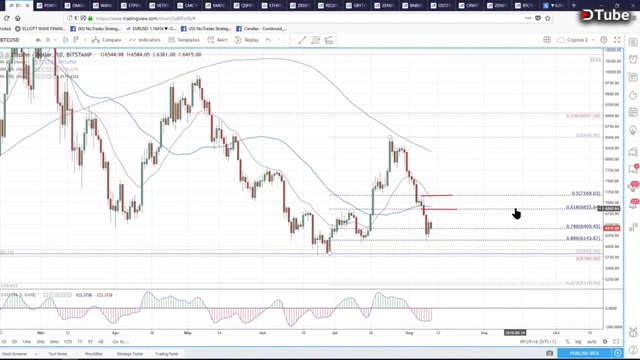This screenshot has height=360, width=640.
Task: Open the ideas stream icon with red badge
Action: (x=634, y=187)
